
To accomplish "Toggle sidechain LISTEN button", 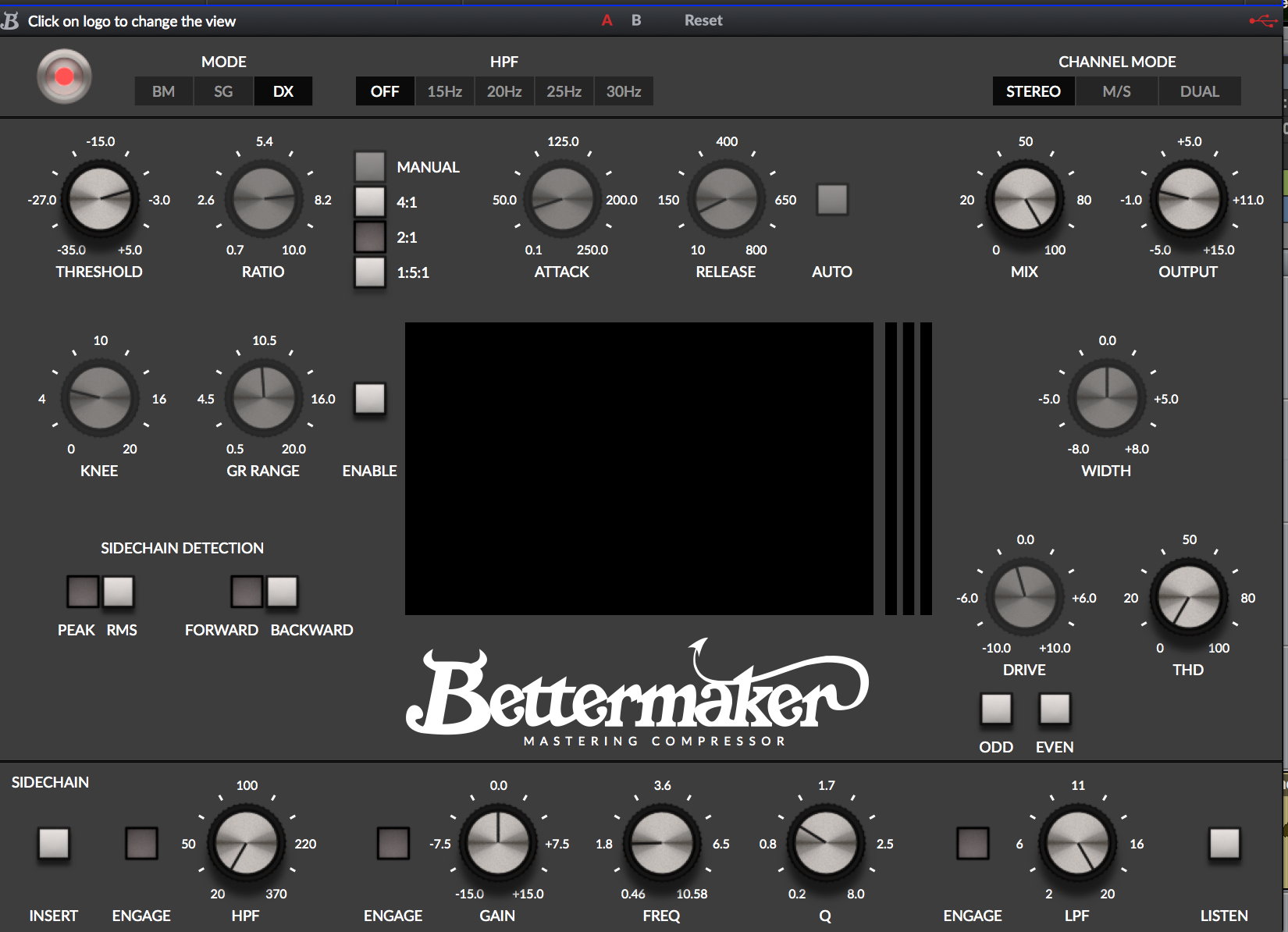I will (x=1224, y=843).
